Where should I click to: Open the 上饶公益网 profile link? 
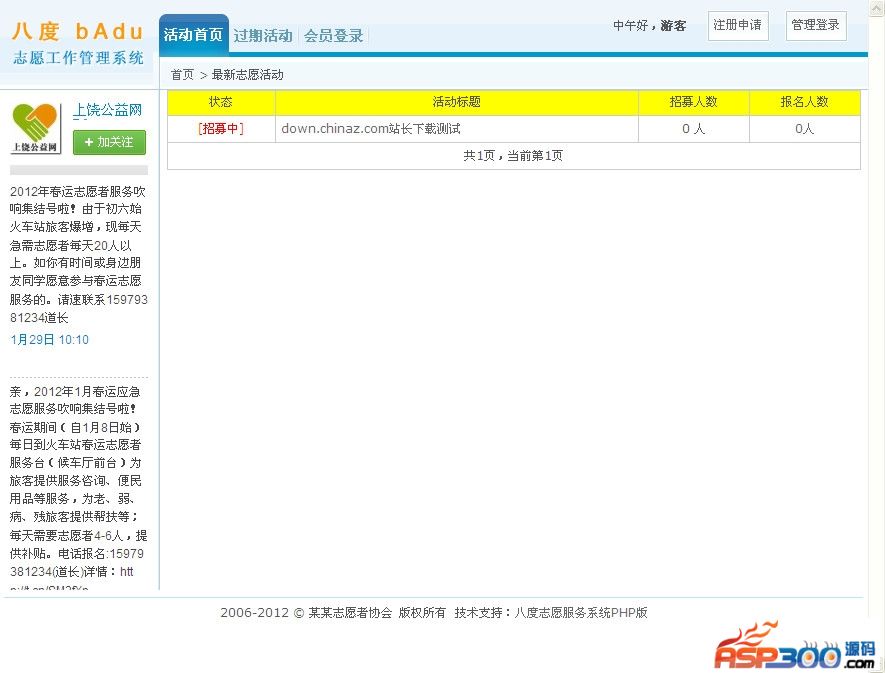coord(107,110)
